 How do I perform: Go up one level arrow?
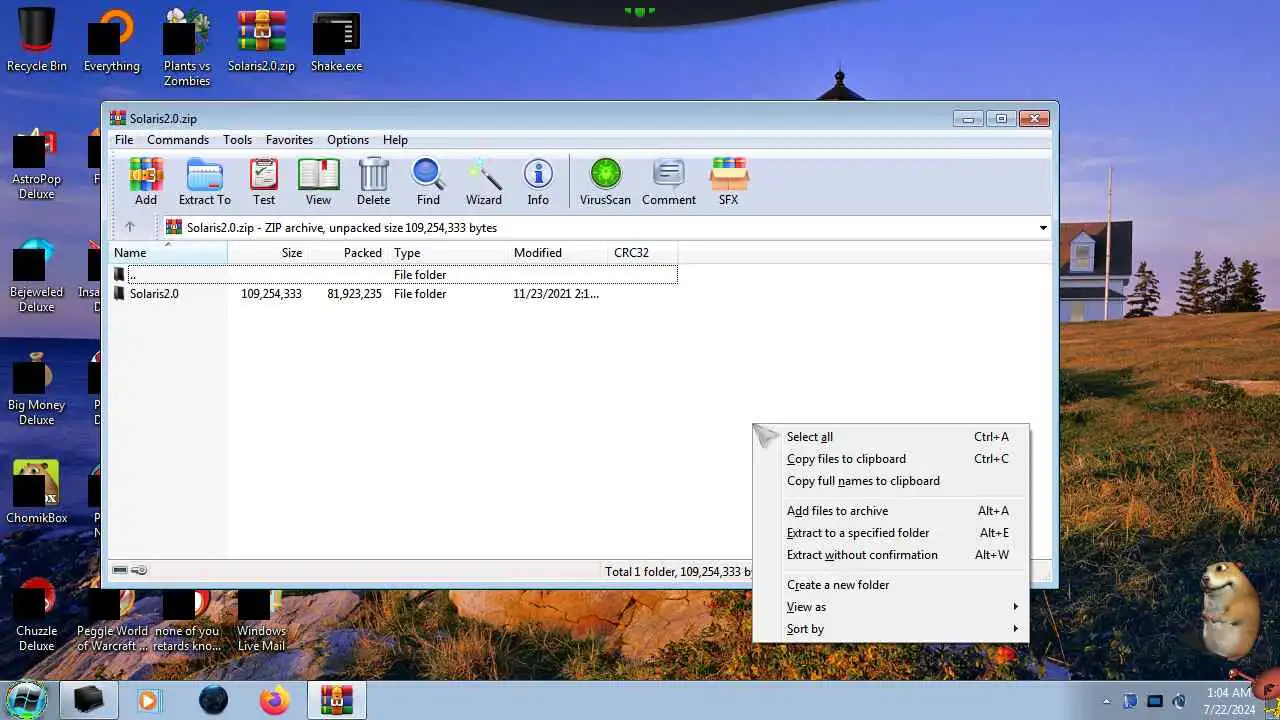click(x=129, y=227)
